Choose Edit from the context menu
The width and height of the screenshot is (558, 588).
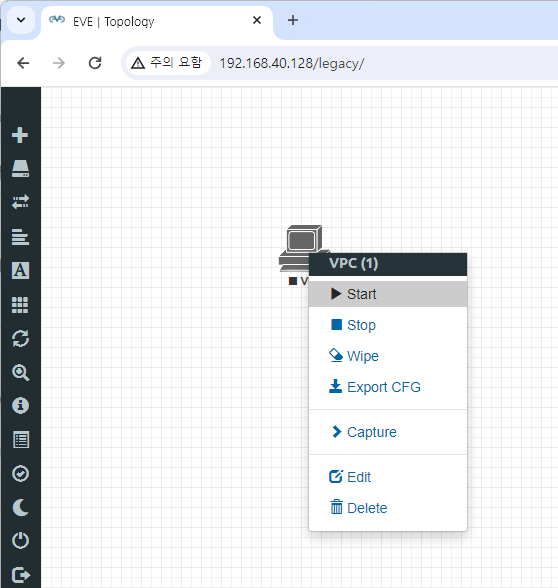point(388,477)
